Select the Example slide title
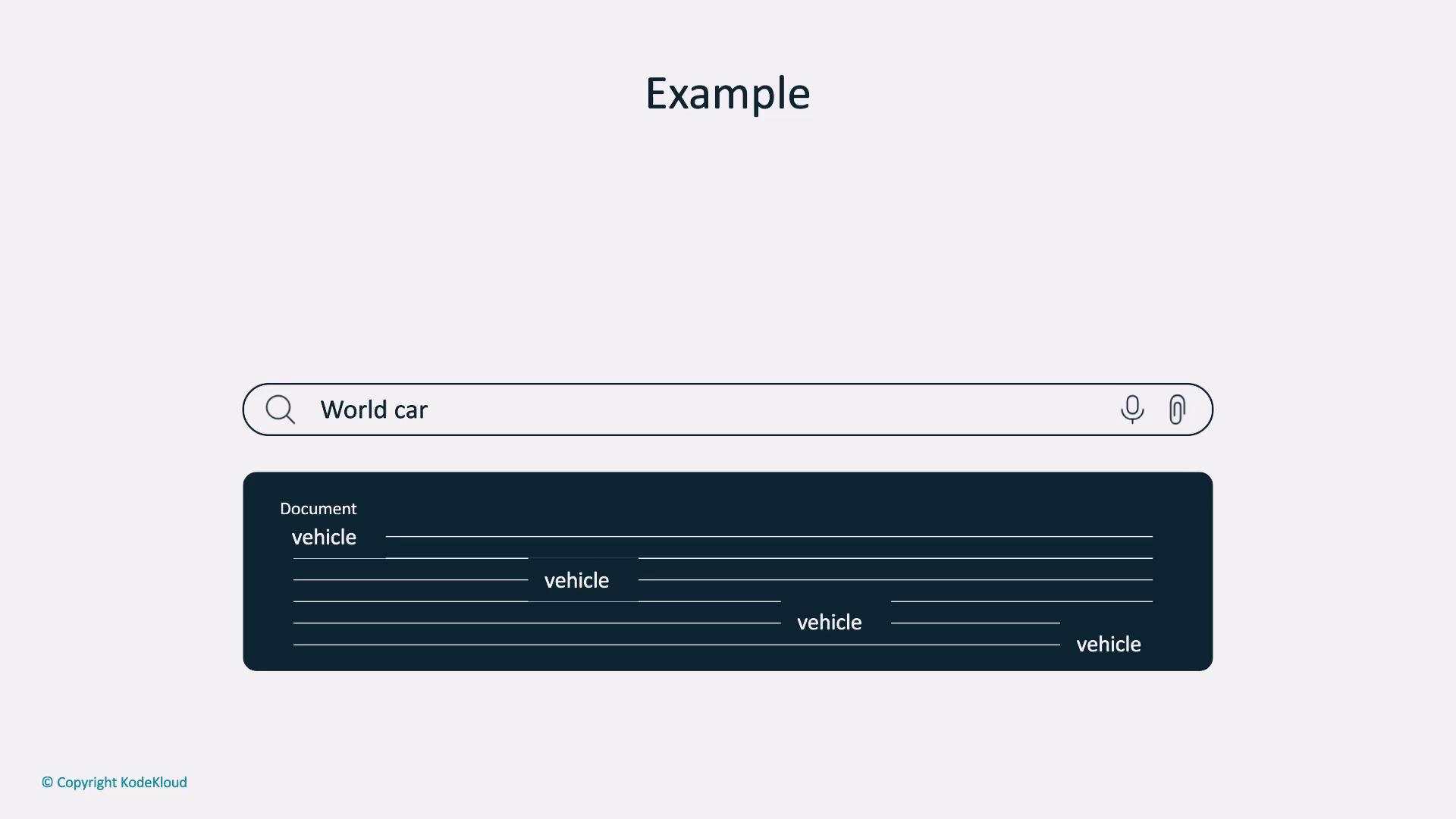The width and height of the screenshot is (1456, 819). 727,93
